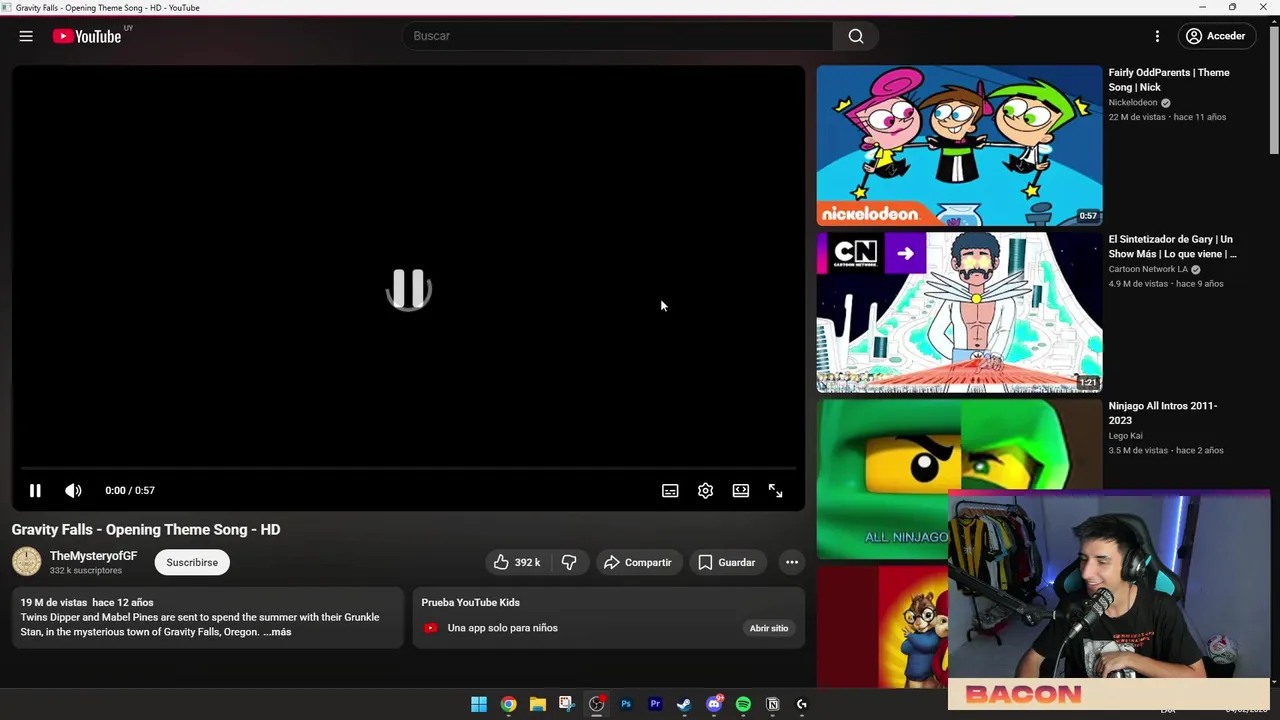
Task: Open El Sintetizador de Gary thumbnail
Action: pyautogui.click(x=959, y=313)
